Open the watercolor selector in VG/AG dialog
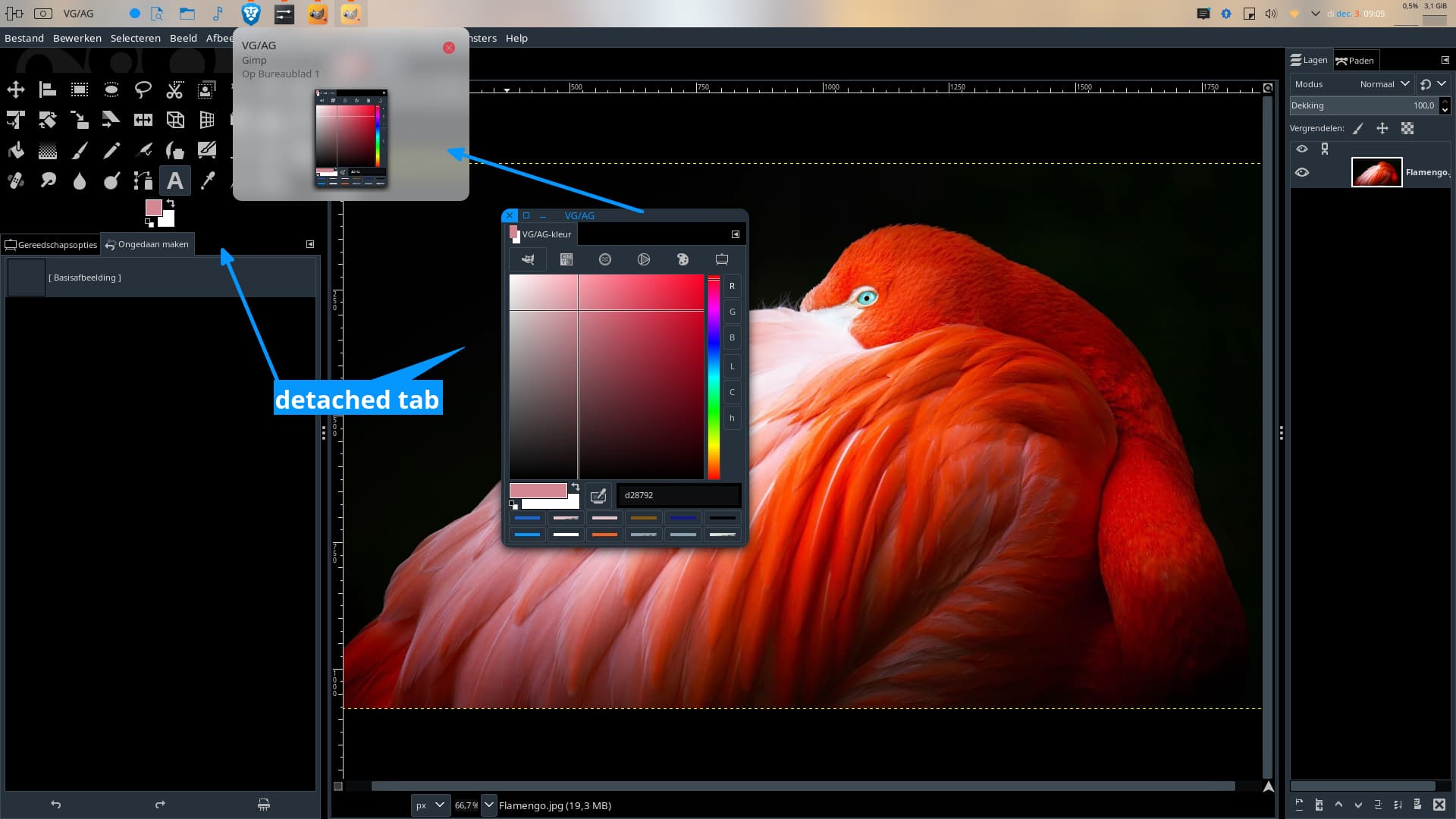 [604, 259]
